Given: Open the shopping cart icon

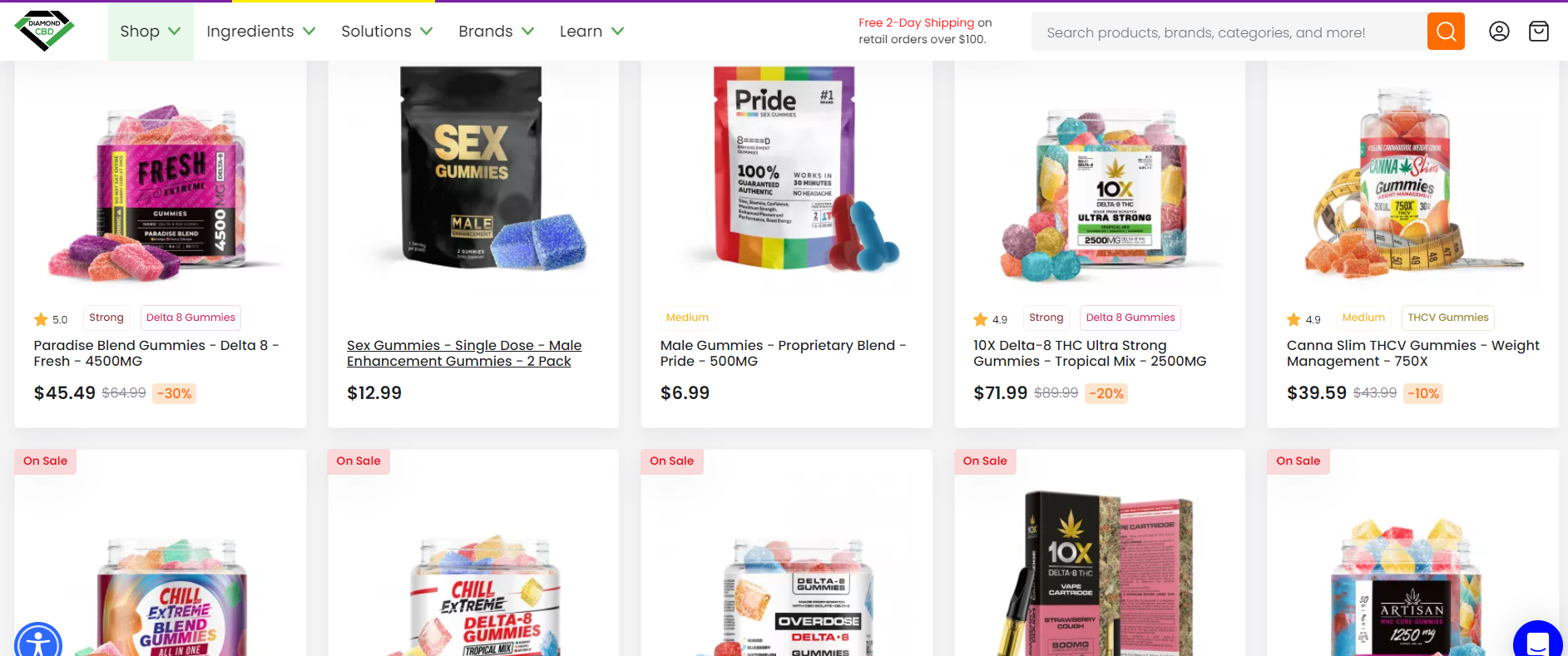Looking at the screenshot, I should [1539, 32].
